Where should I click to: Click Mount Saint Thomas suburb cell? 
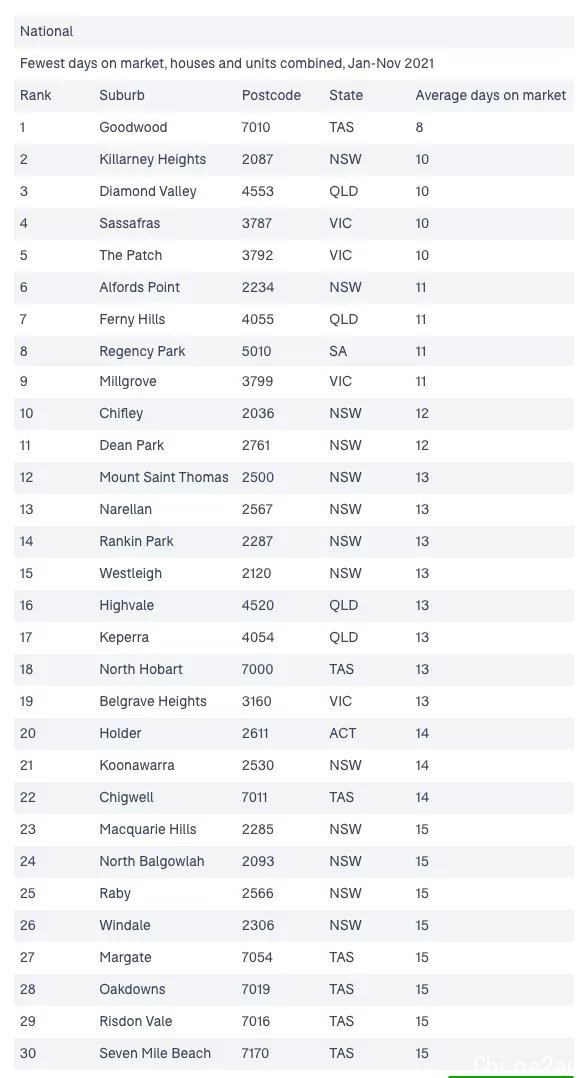click(x=164, y=477)
